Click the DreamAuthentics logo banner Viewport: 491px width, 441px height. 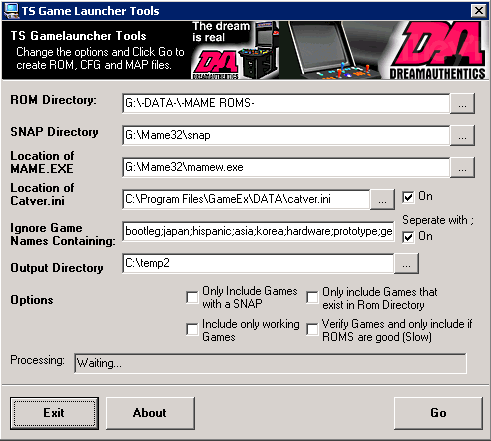point(437,50)
